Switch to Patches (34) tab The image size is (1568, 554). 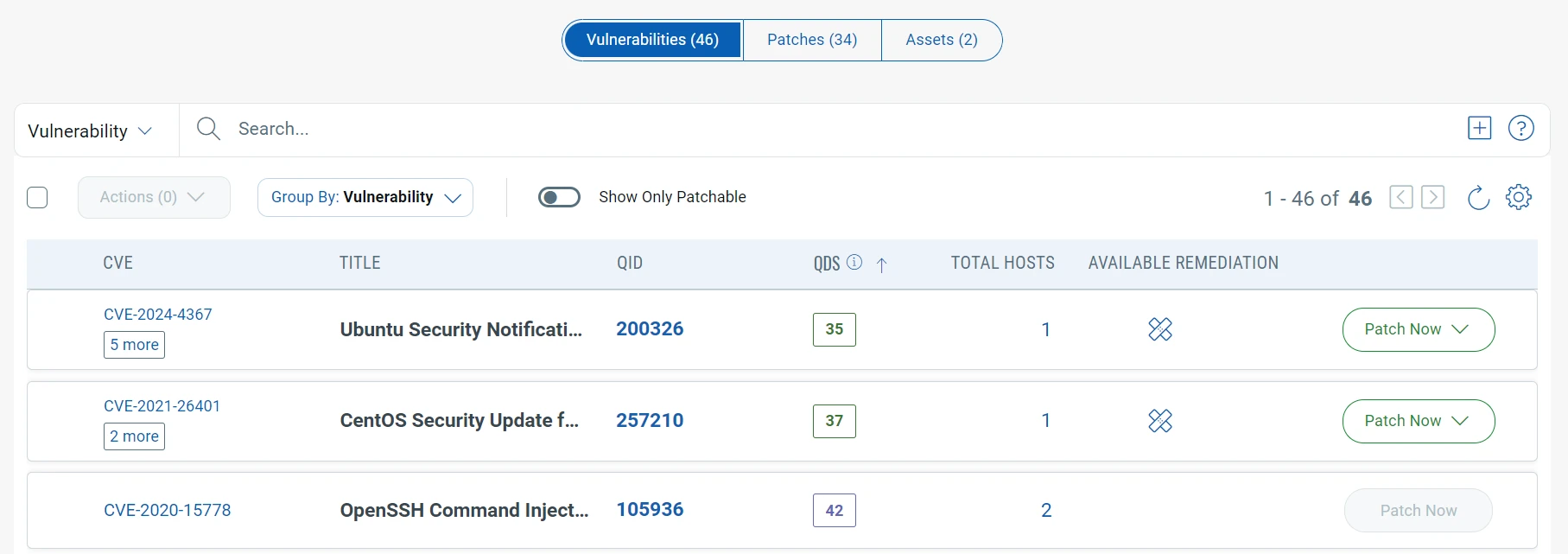click(x=812, y=40)
